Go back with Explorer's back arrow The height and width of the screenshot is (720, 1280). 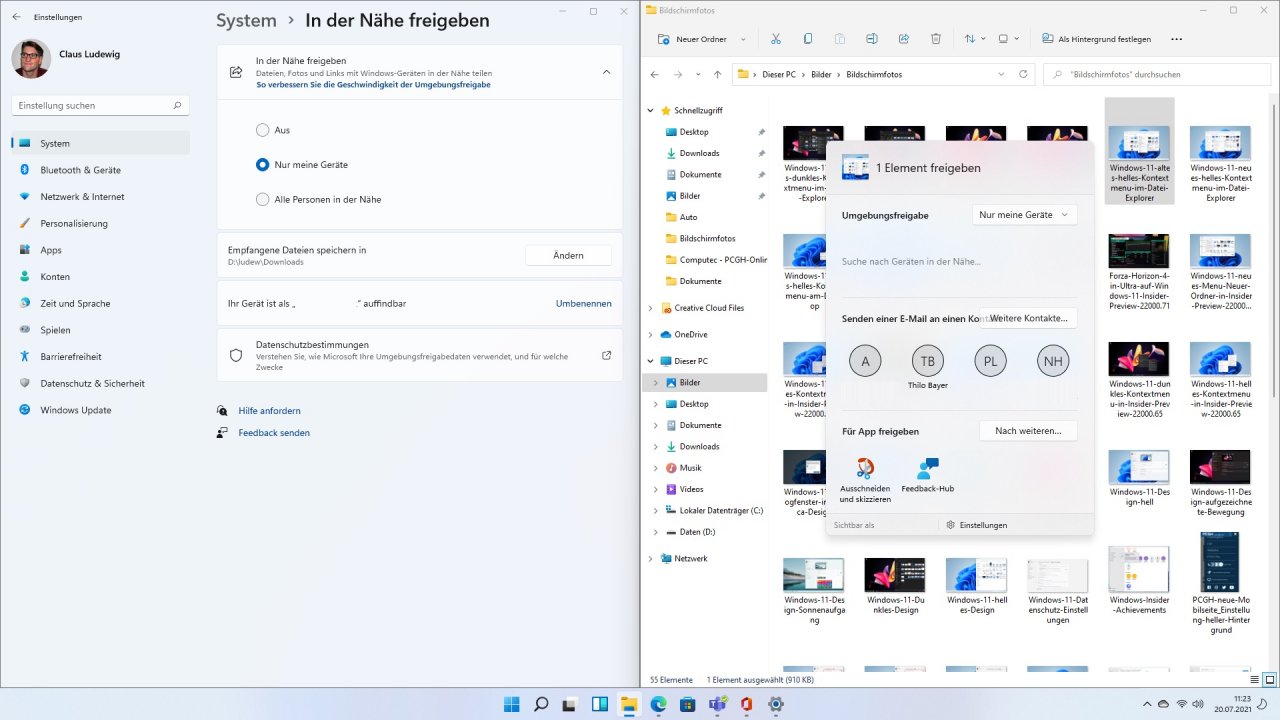655,74
